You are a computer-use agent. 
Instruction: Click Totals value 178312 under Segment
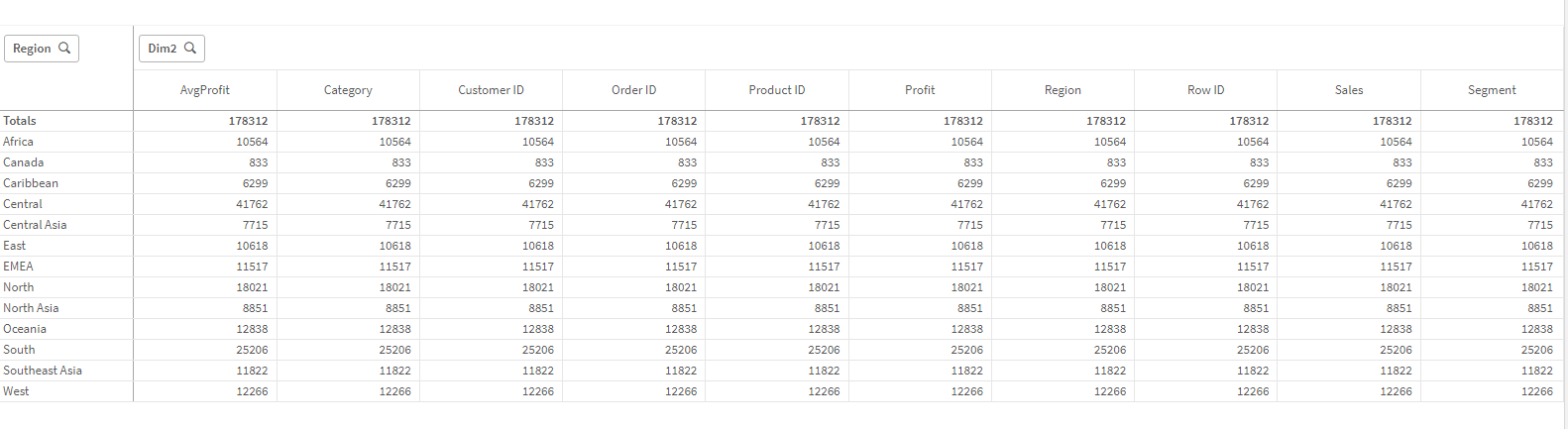[1533, 121]
